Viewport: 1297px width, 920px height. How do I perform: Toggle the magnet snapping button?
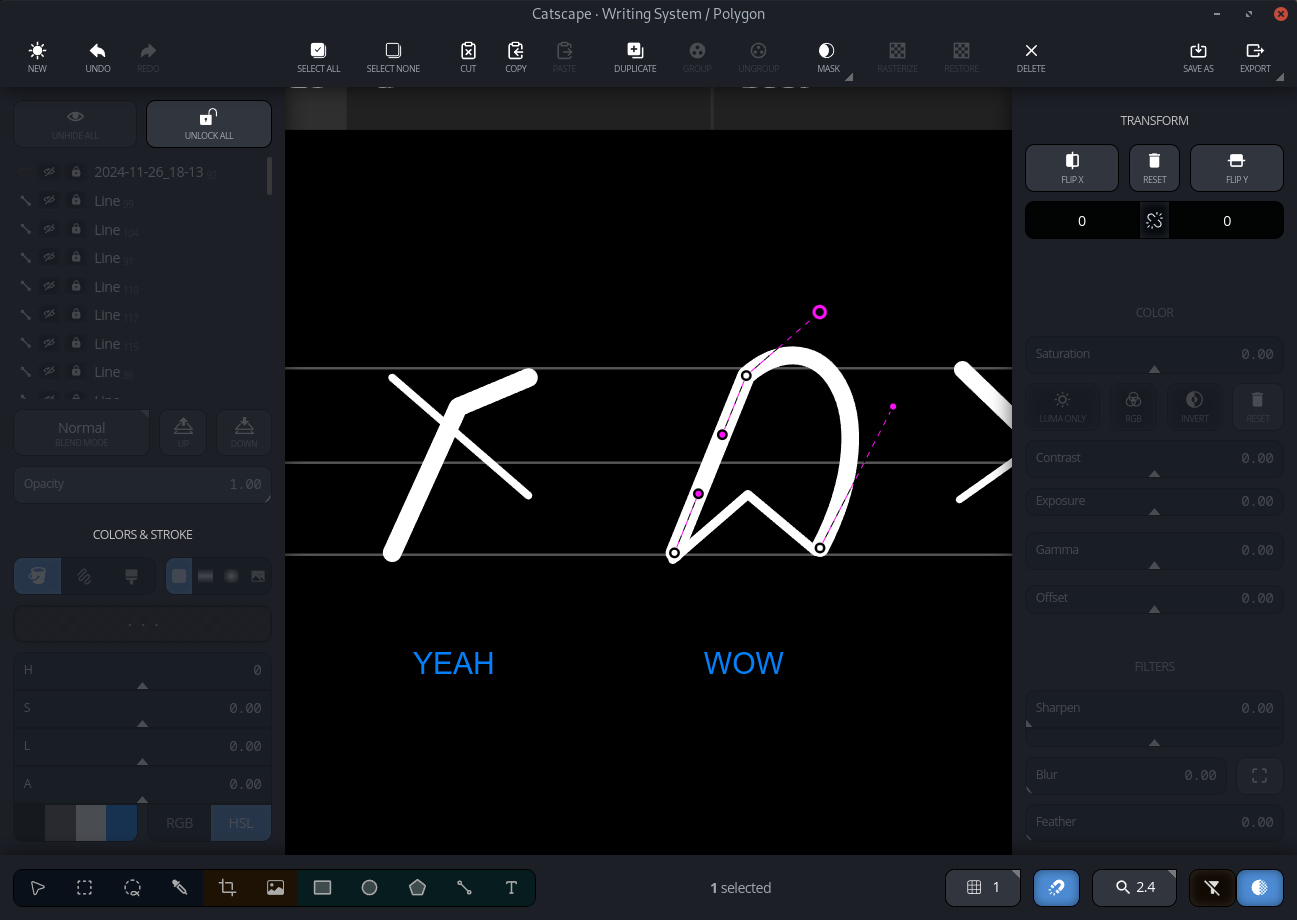click(1057, 887)
